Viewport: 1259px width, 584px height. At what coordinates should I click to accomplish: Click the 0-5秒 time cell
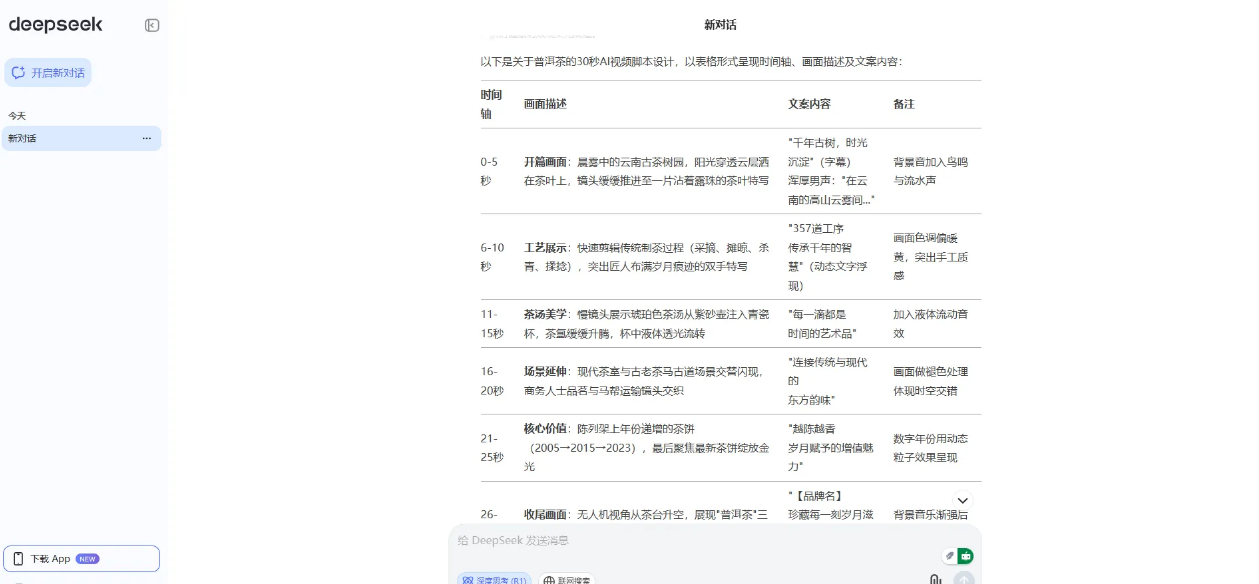[x=489, y=171]
